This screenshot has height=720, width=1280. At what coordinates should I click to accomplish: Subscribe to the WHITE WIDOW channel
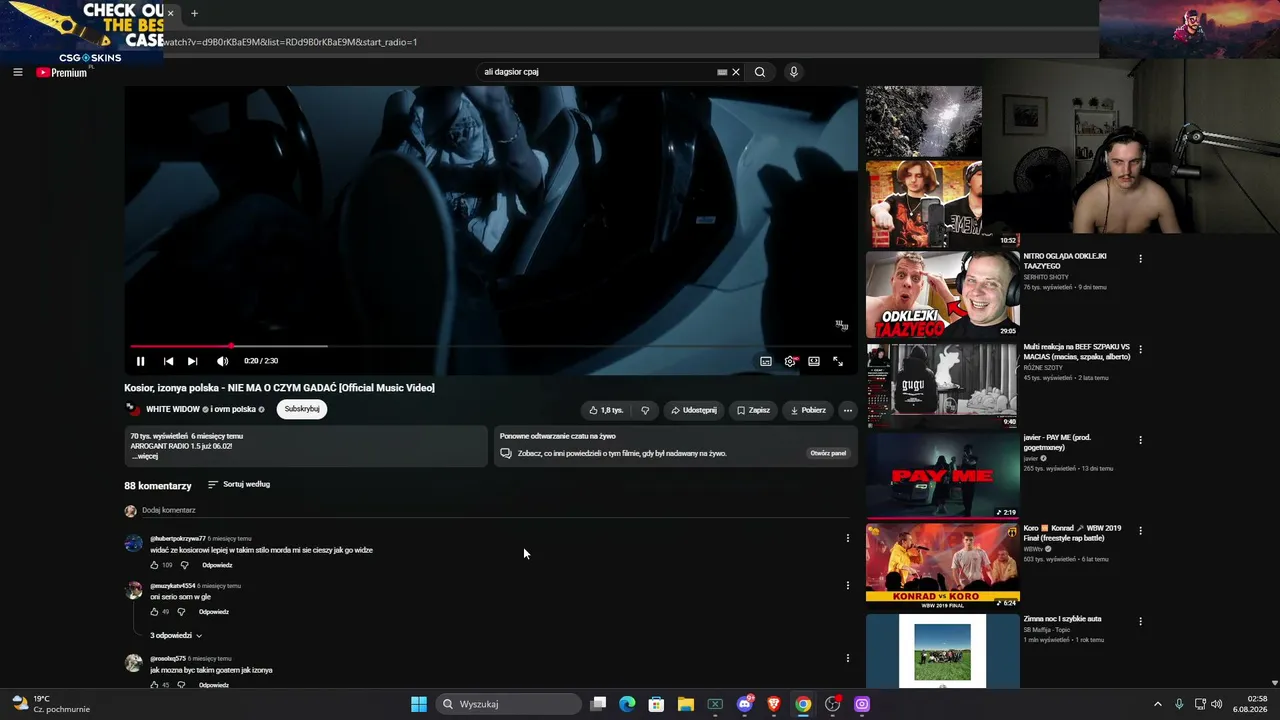click(x=302, y=409)
